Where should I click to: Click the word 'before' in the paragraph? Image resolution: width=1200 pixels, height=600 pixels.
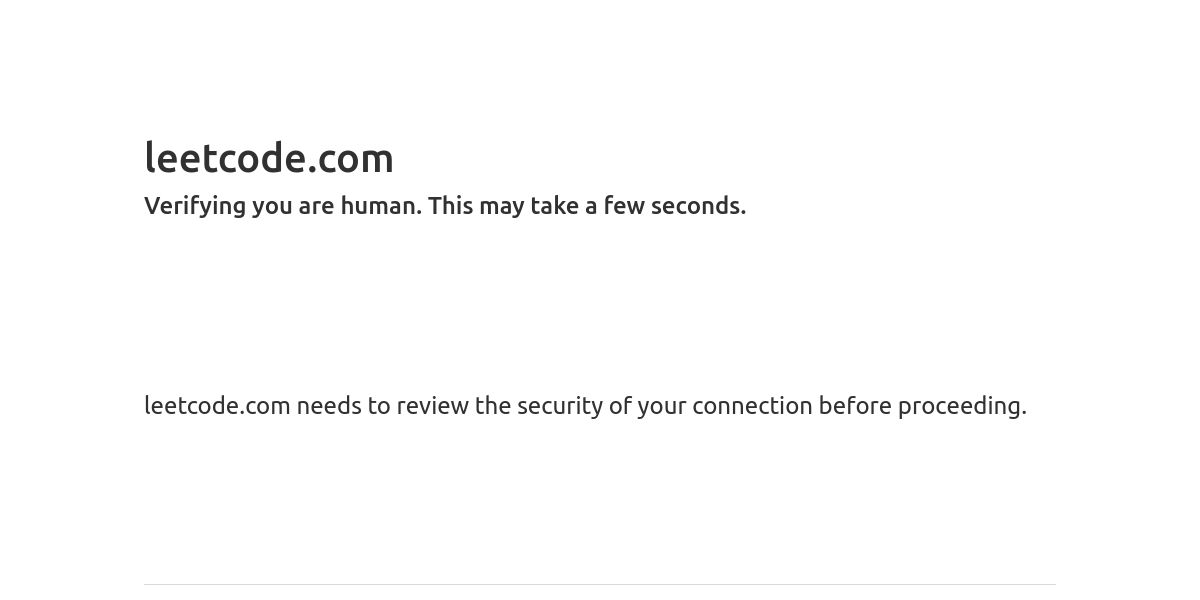pos(855,405)
